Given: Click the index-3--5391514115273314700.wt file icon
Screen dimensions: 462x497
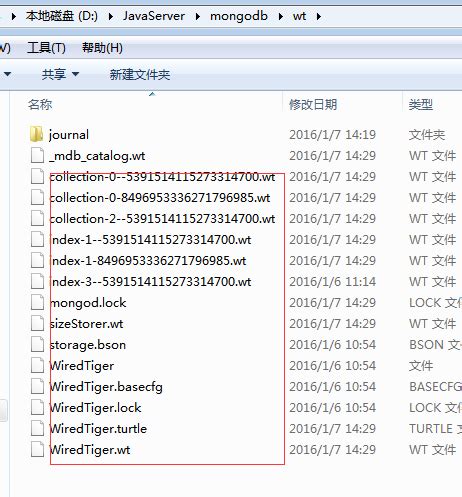Looking at the screenshot, I should pos(37,281).
